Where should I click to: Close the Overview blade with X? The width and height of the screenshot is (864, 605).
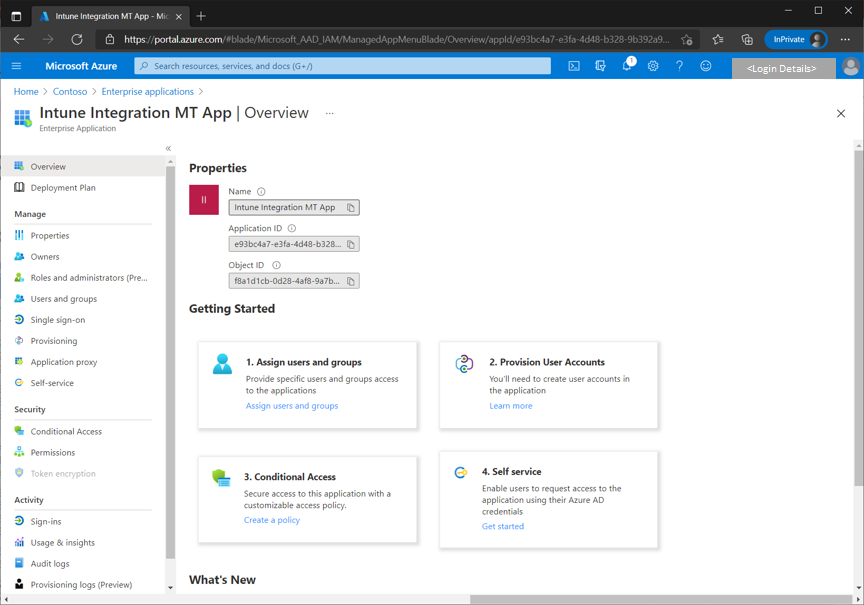tap(841, 114)
